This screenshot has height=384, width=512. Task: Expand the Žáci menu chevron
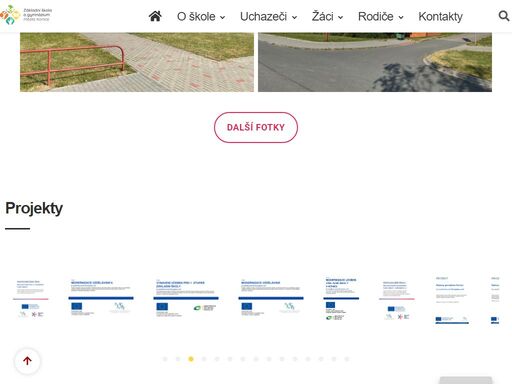[x=340, y=17]
